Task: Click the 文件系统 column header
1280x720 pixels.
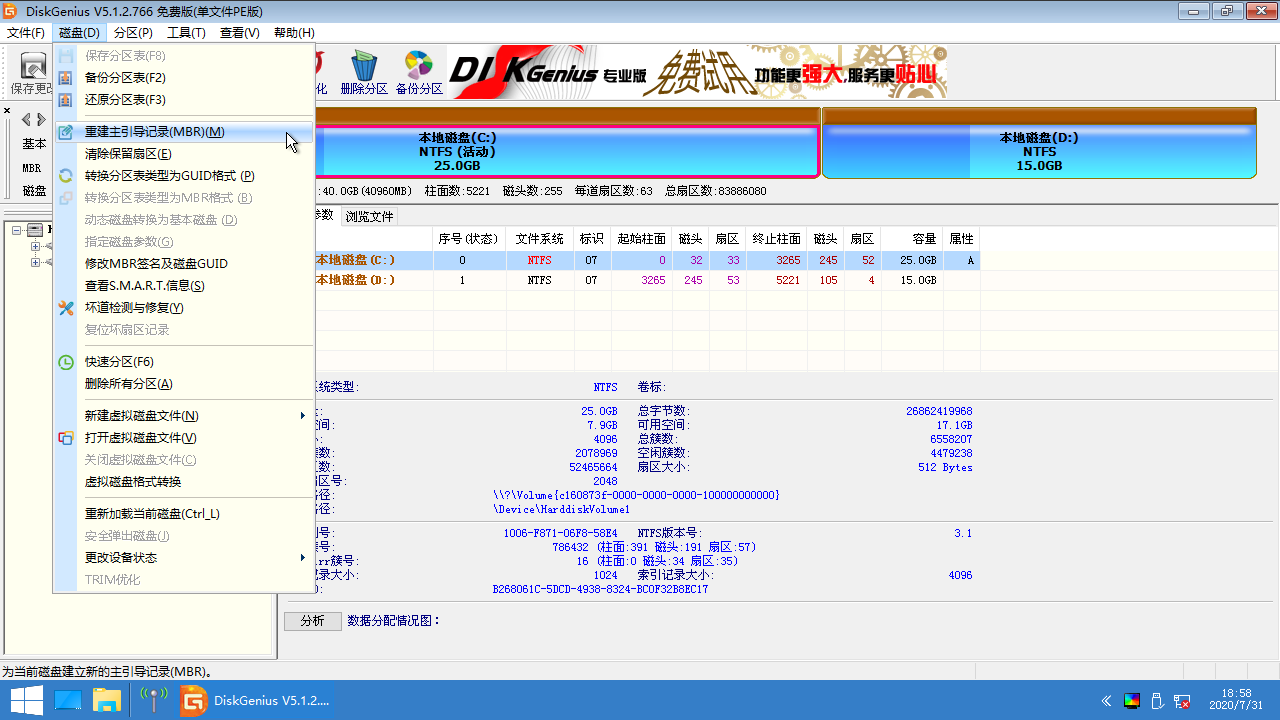Action: [x=540, y=239]
